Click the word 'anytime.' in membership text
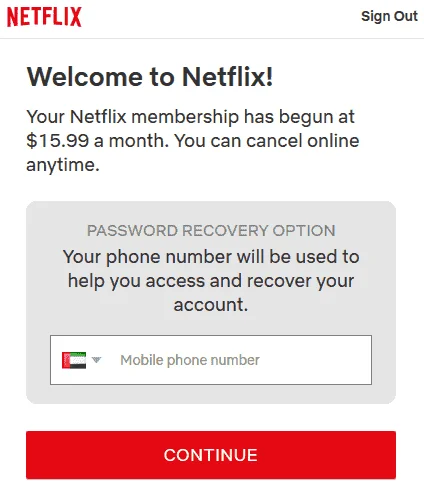This screenshot has height=495, width=424. [x=63, y=165]
